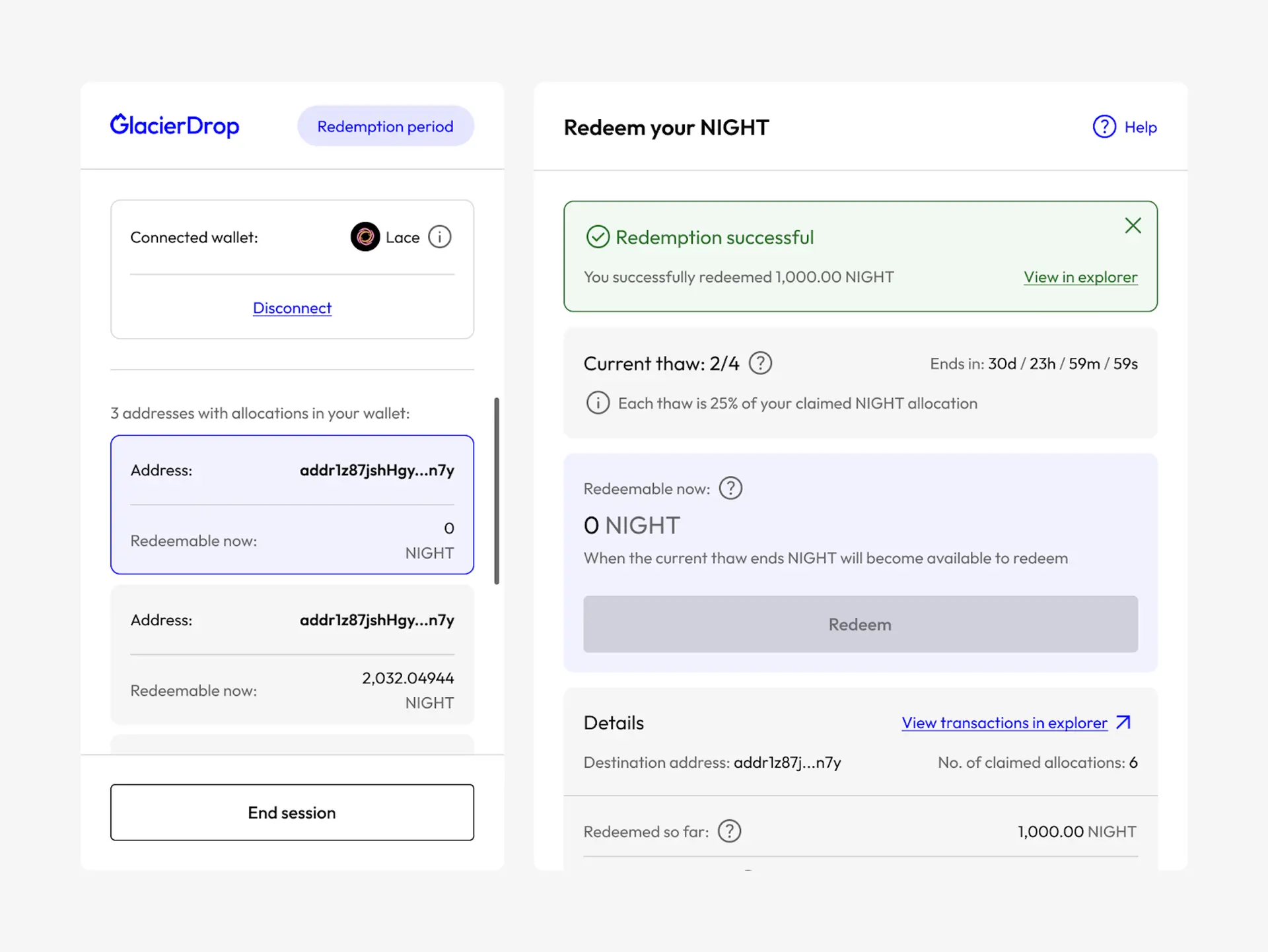The image size is (1268, 952).
Task: Open View transactions in explorer link
Action: click(1004, 723)
